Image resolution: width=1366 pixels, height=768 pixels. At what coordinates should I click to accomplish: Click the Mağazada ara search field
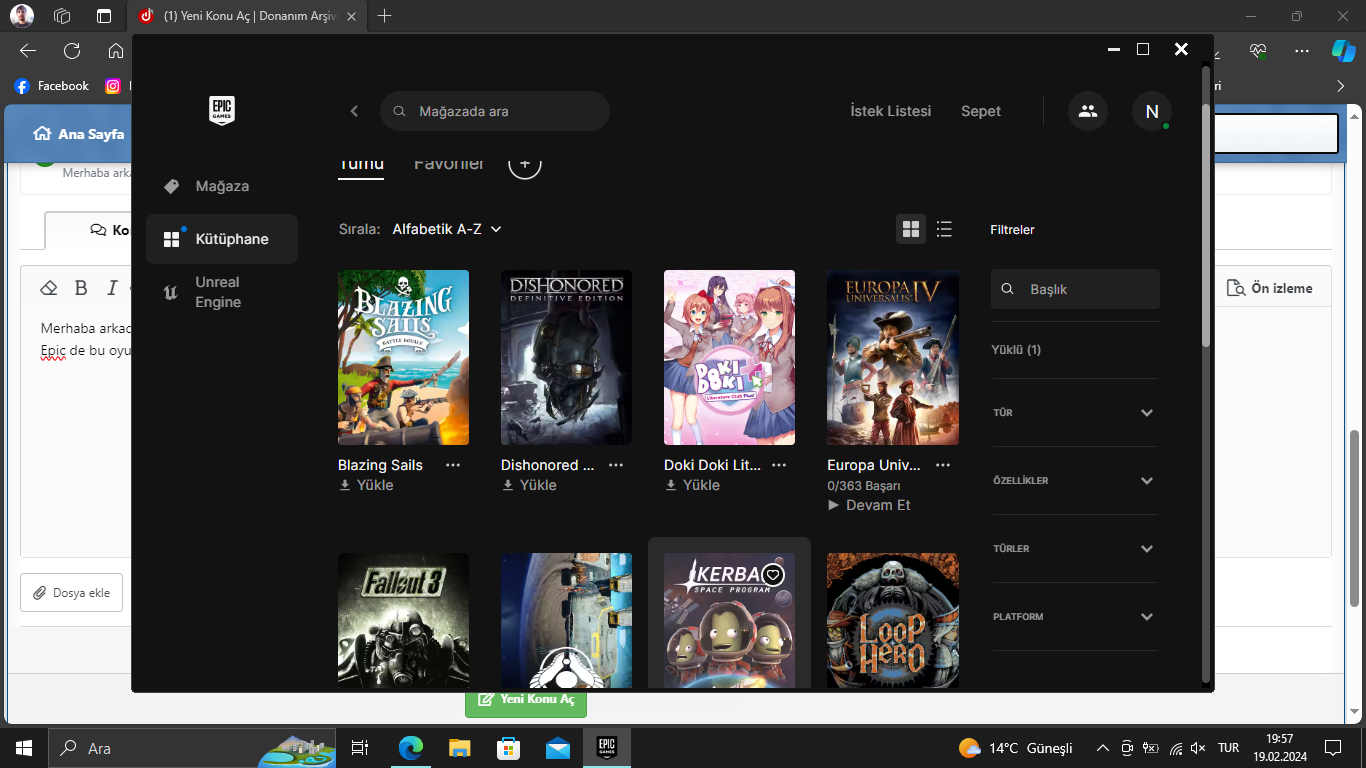click(x=495, y=111)
